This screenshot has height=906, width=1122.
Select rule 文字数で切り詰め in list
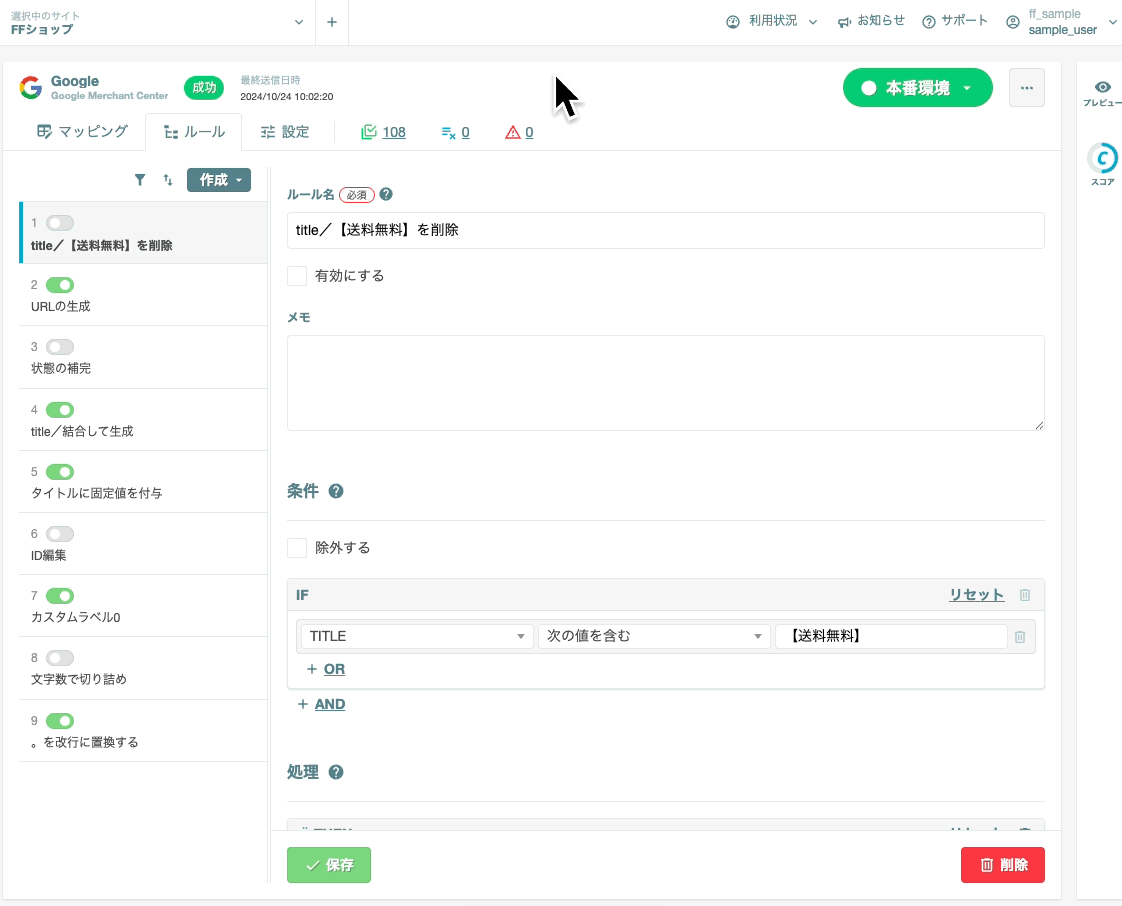click(143, 668)
